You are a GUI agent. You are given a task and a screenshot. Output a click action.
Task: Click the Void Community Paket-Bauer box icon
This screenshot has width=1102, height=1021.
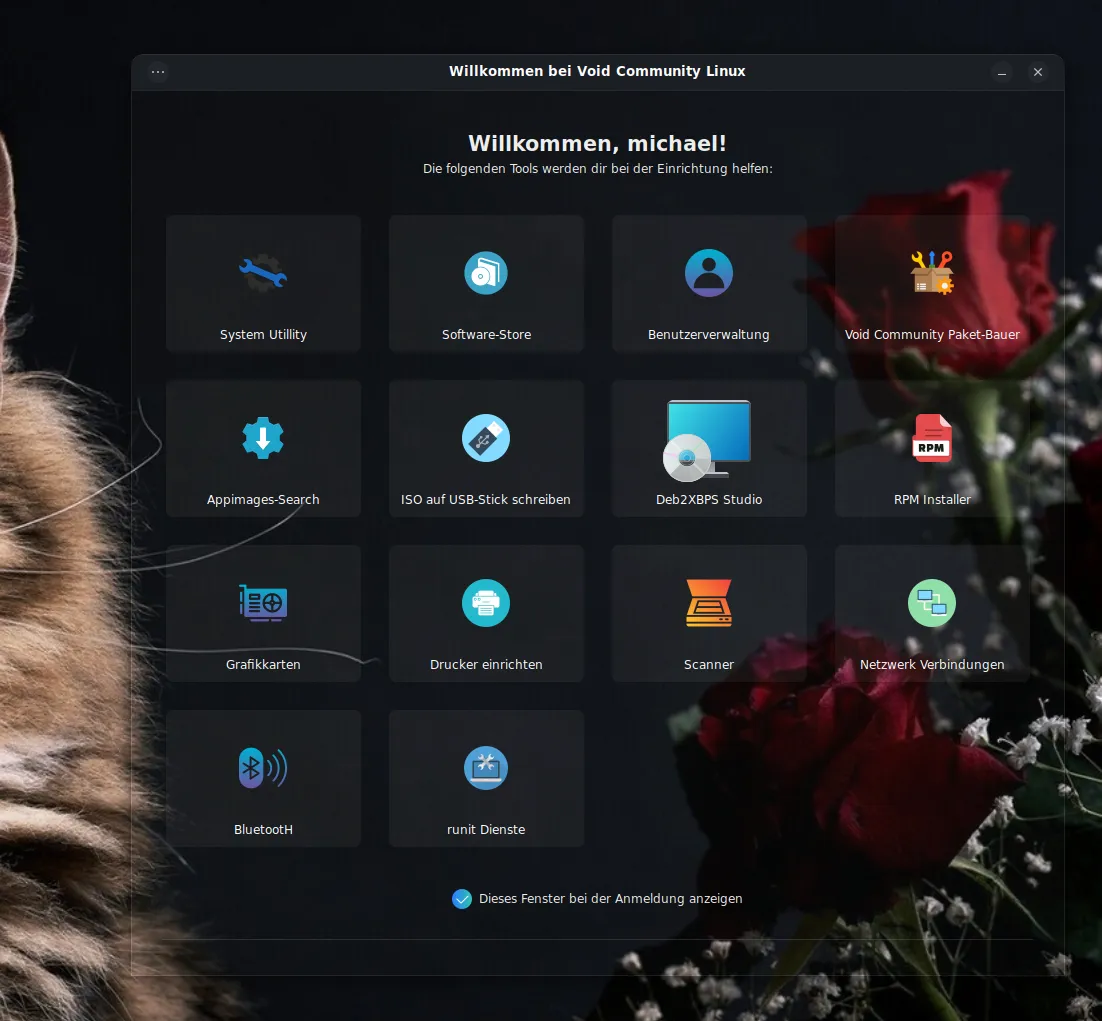point(932,273)
